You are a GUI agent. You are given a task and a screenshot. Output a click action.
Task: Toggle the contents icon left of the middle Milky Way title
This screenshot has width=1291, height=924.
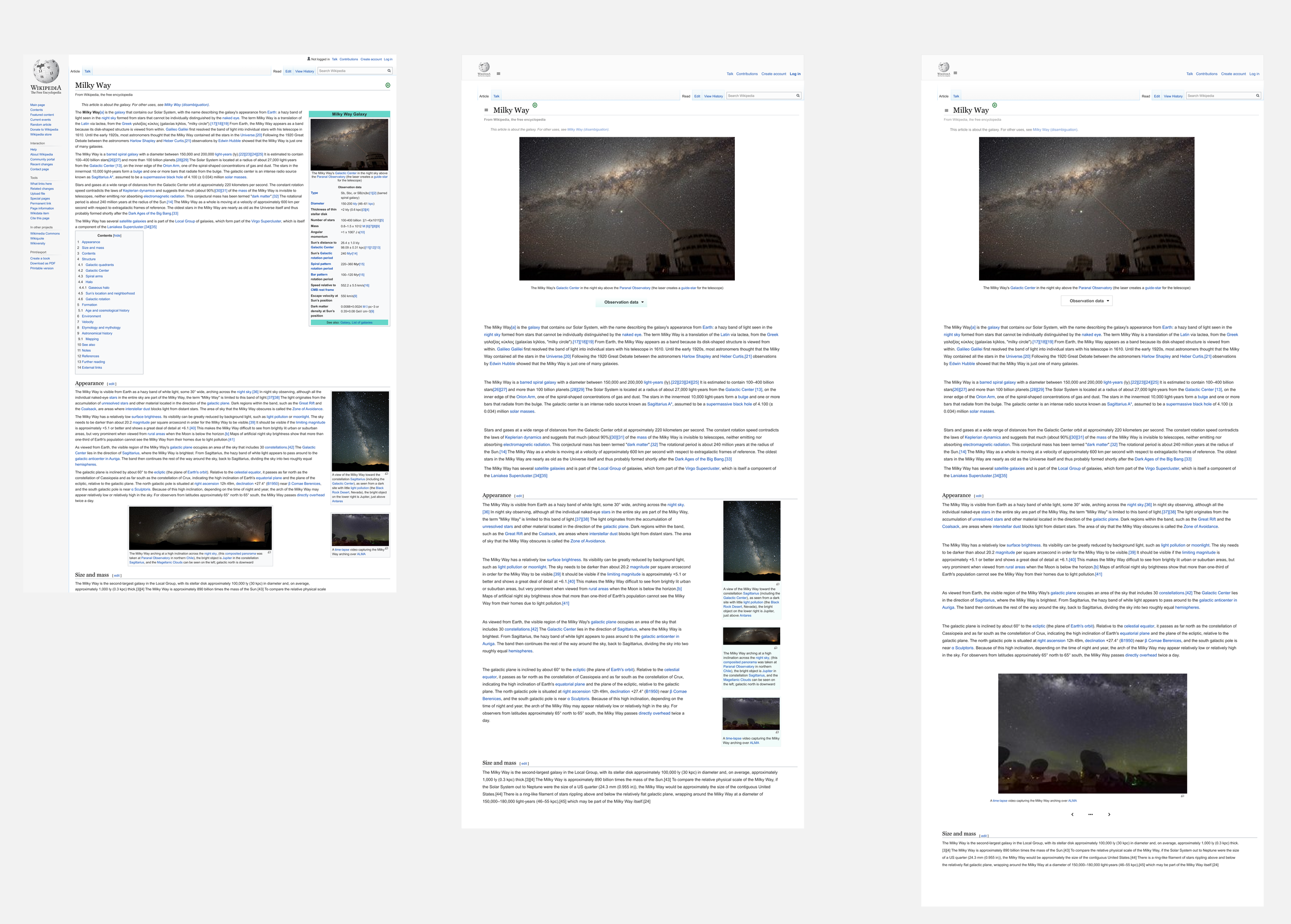pos(486,111)
